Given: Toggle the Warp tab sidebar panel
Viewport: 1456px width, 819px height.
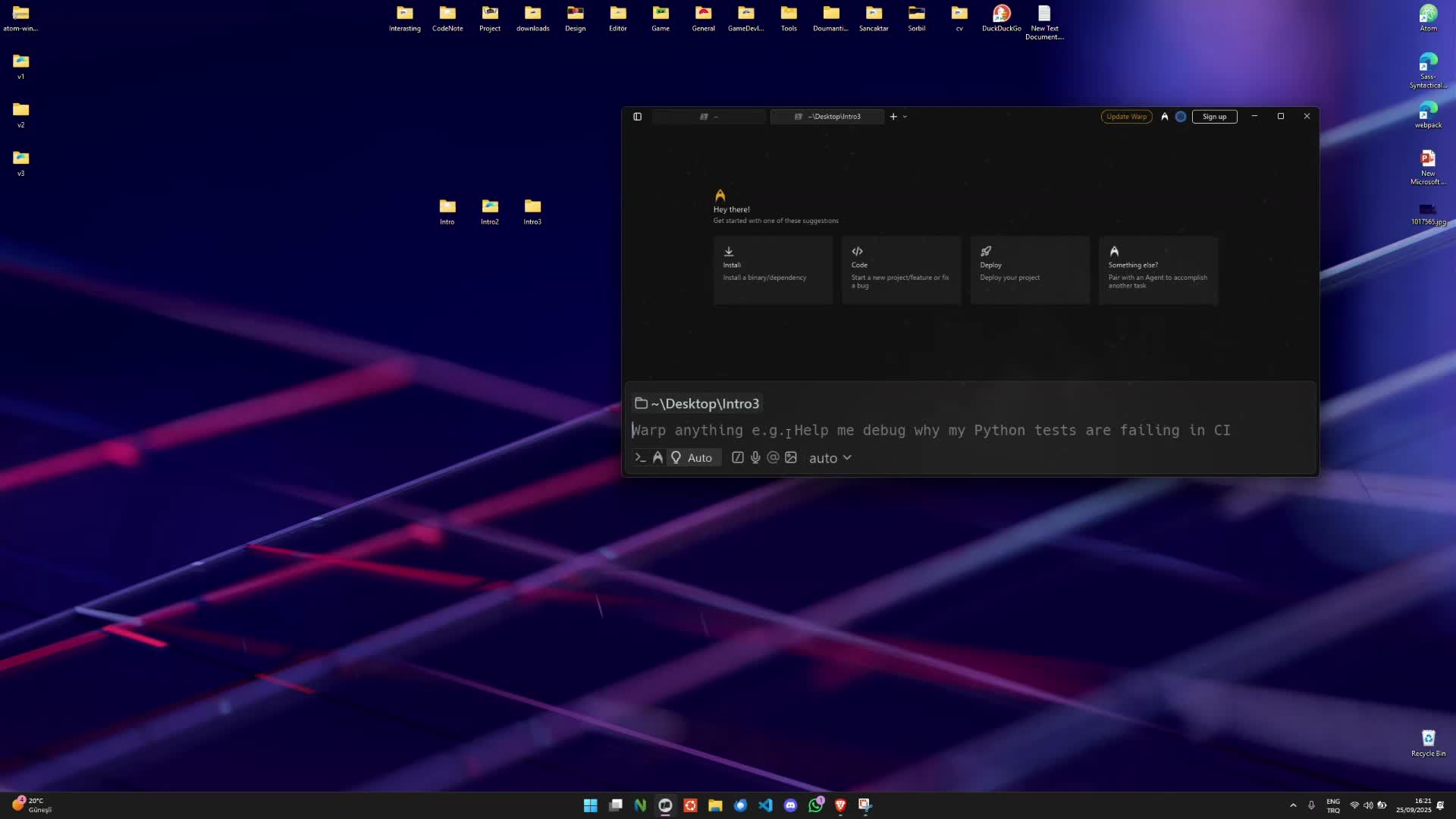Looking at the screenshot, I should [x=637, y=117].
